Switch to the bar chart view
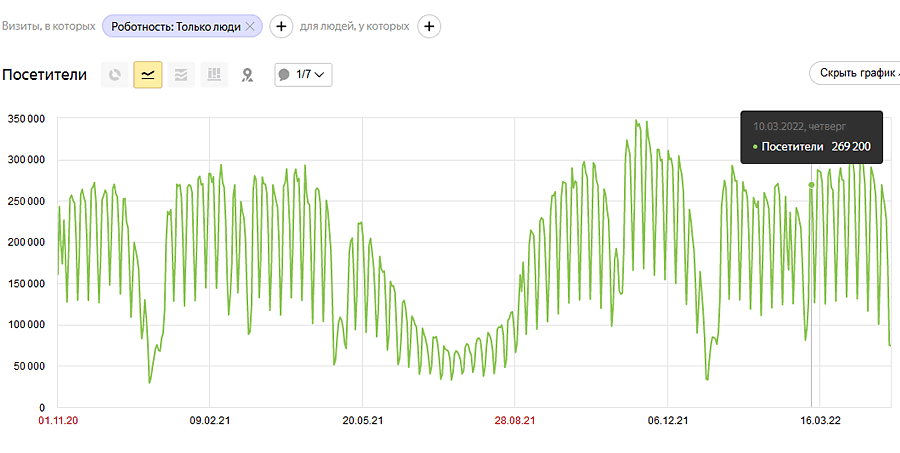The height and width of the screenshot is (453, 900). pos(213,74)
